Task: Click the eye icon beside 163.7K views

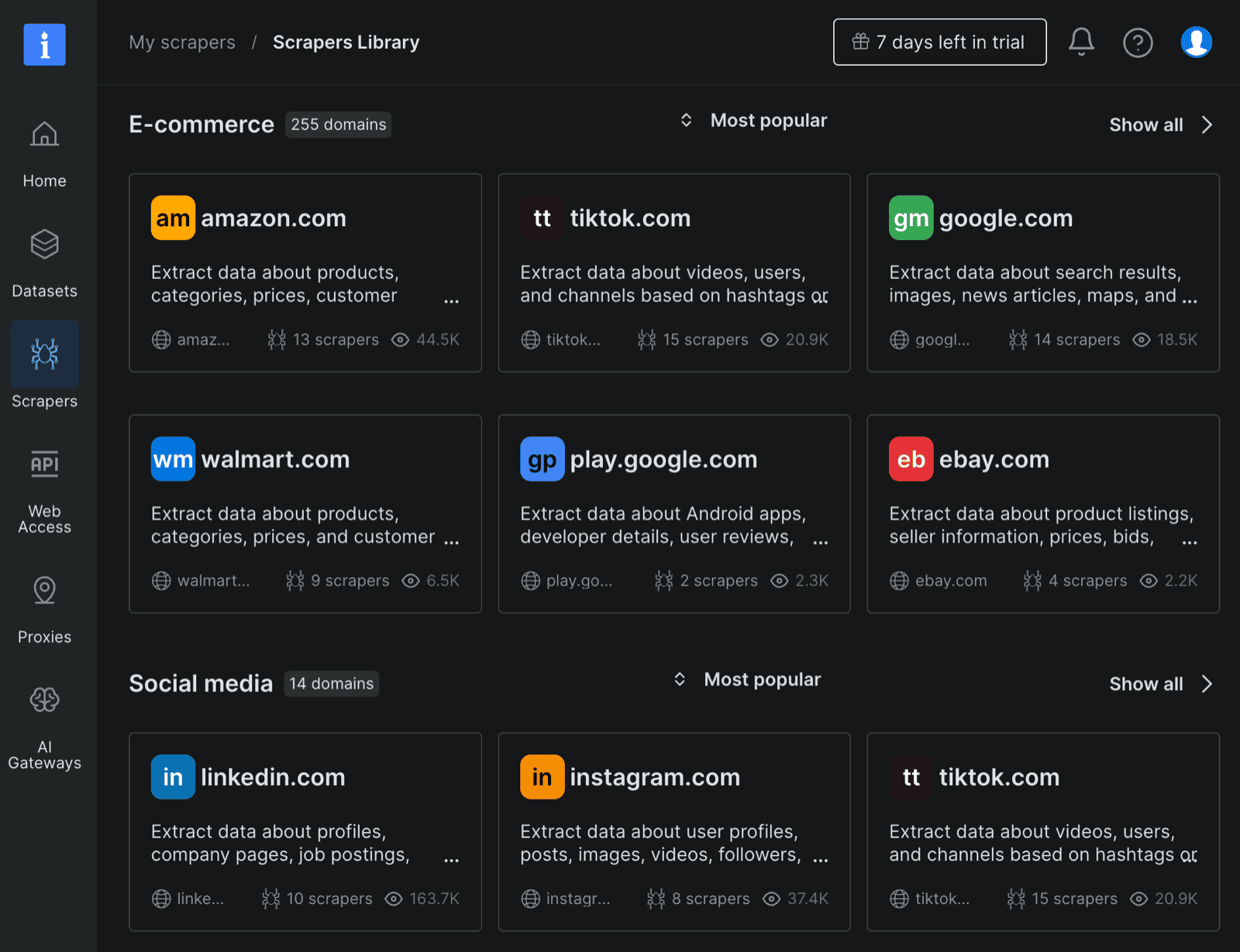Action: pos(394,899)
